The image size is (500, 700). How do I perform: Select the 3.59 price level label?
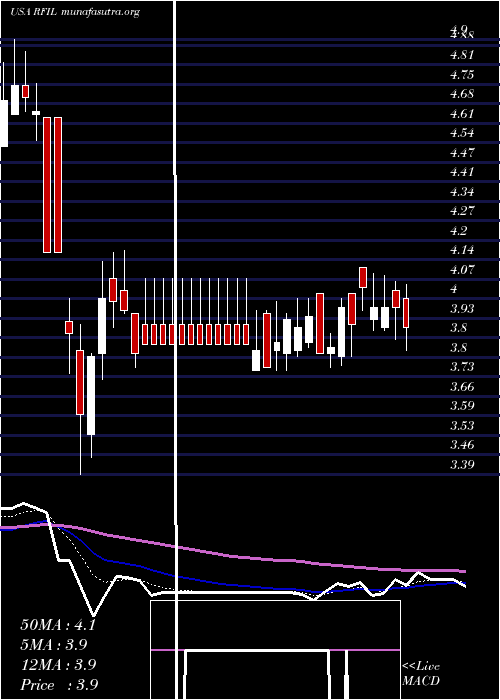point(462,406)
